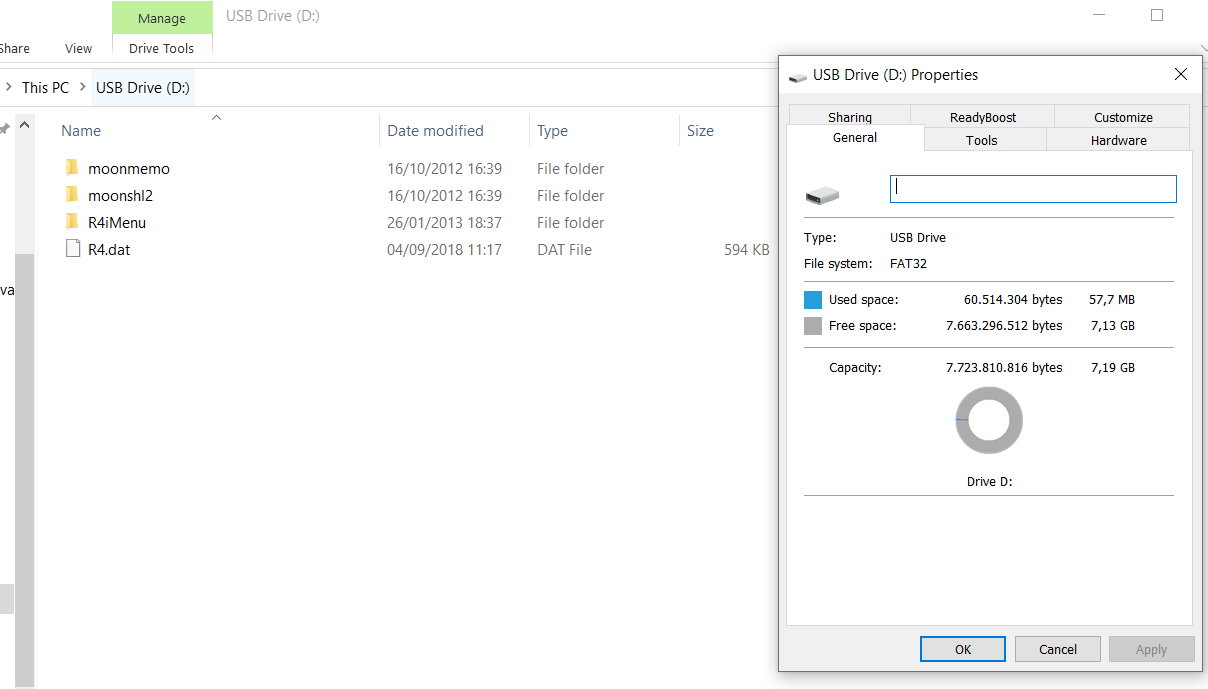Click the Free space 7,13 GB value

pyautogui.click(x=1112, y=326)
